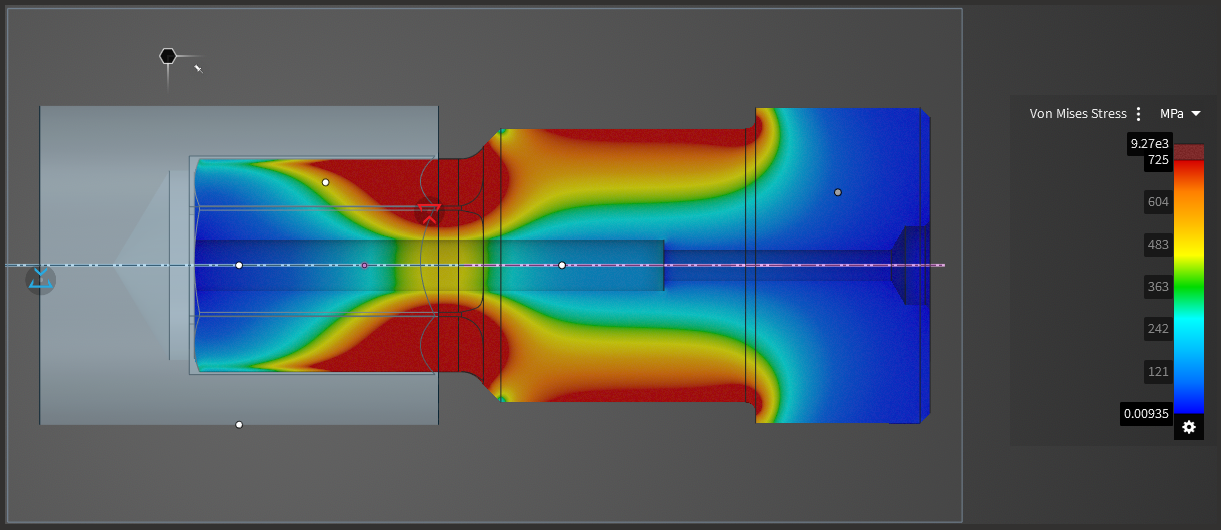Click the Von Mises Stress legend title
The width and height of the screenshot is (1221, 530).
click(1078, 114)
